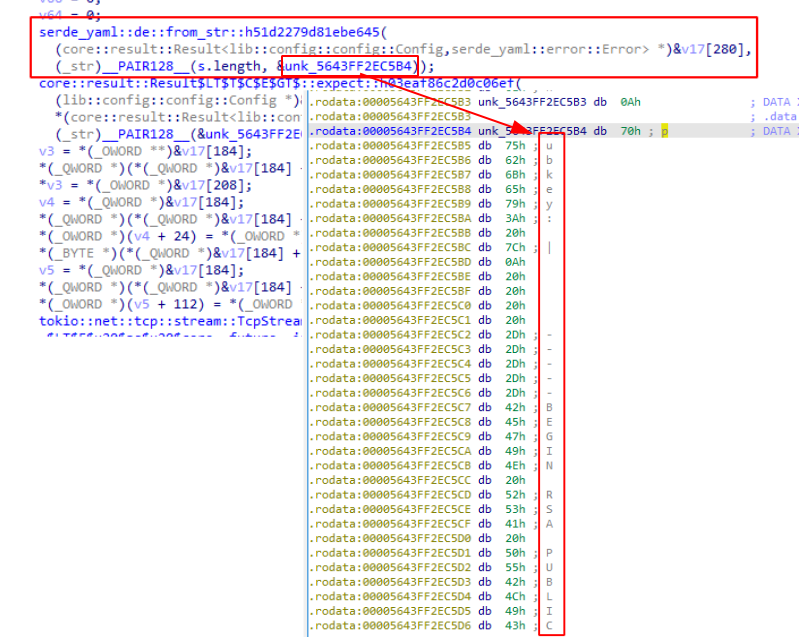Click the tokio::net::tcp::stream::TcpStream line
The image size is (799, 644).
170,321
